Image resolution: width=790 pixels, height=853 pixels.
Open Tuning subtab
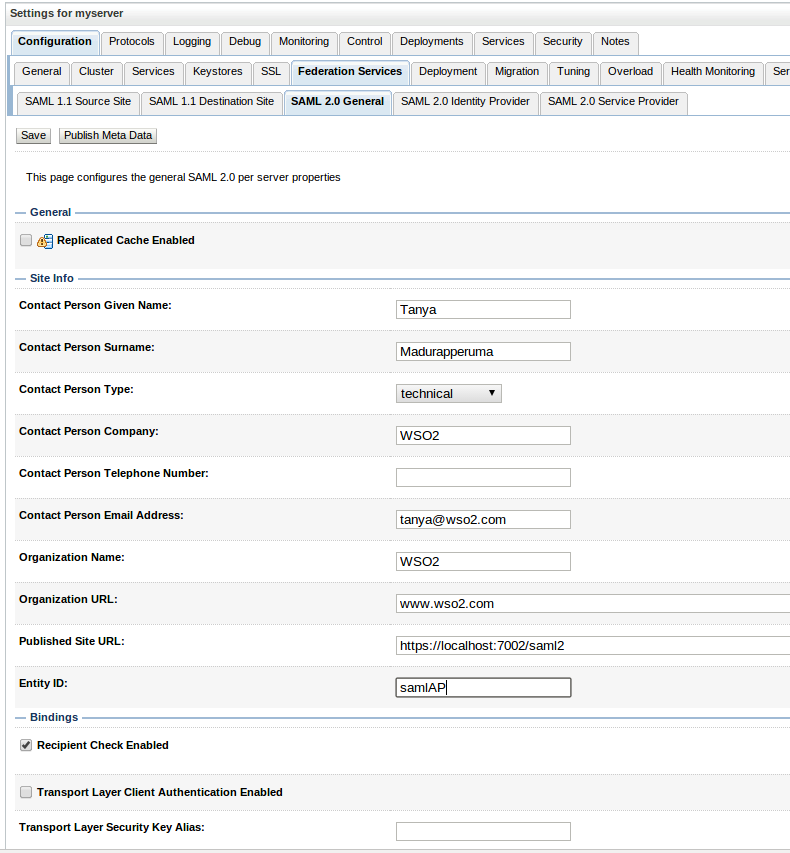573,72
